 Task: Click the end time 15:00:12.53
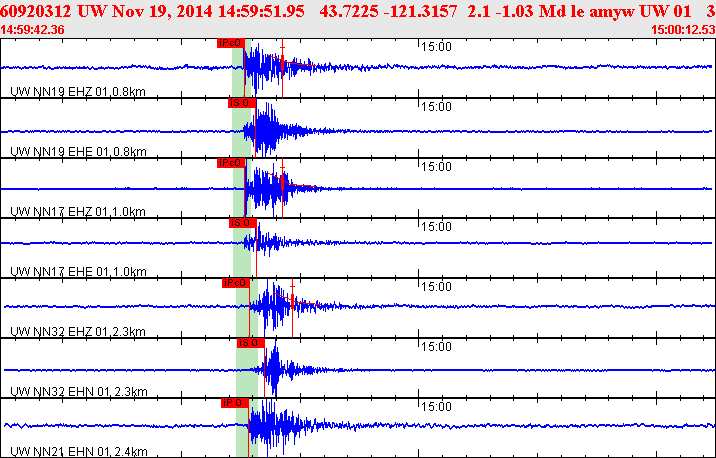coord(683,30)
